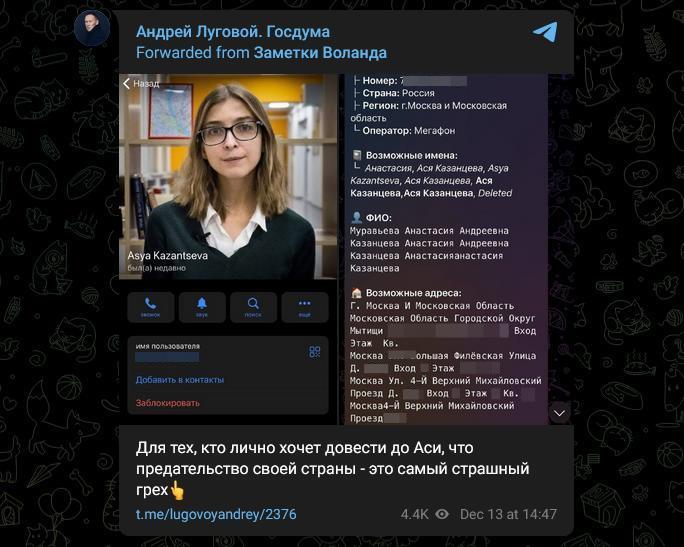
Task: Click the Dec 13 at 14:47 timestamp
Action: 508,514
